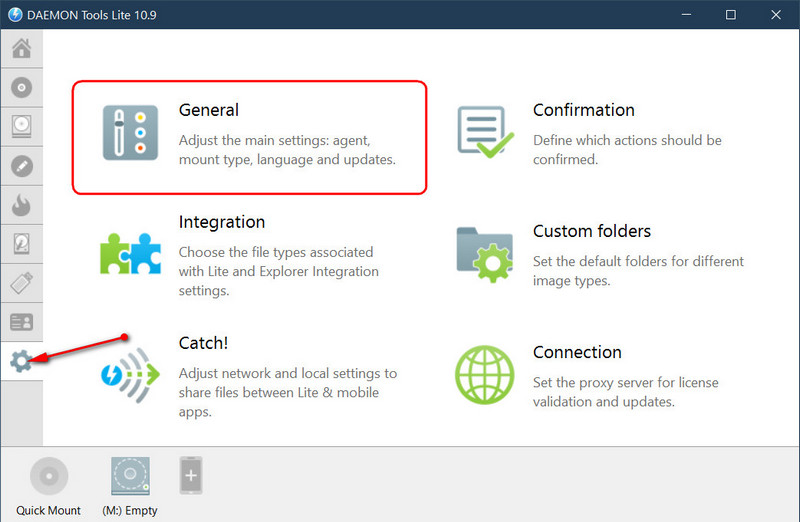
Task: Open the Images disc sidebar icon
Action: coord(21,88)
